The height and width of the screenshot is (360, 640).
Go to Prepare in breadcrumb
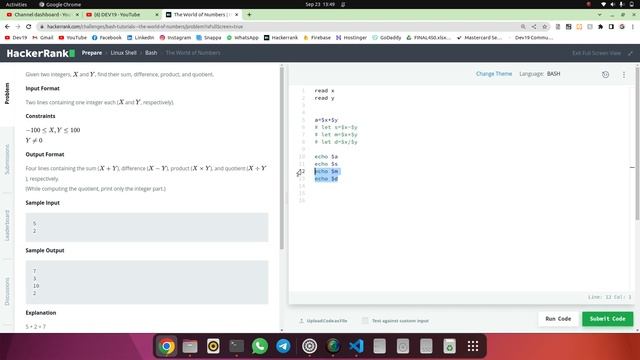tap(92, 53)
